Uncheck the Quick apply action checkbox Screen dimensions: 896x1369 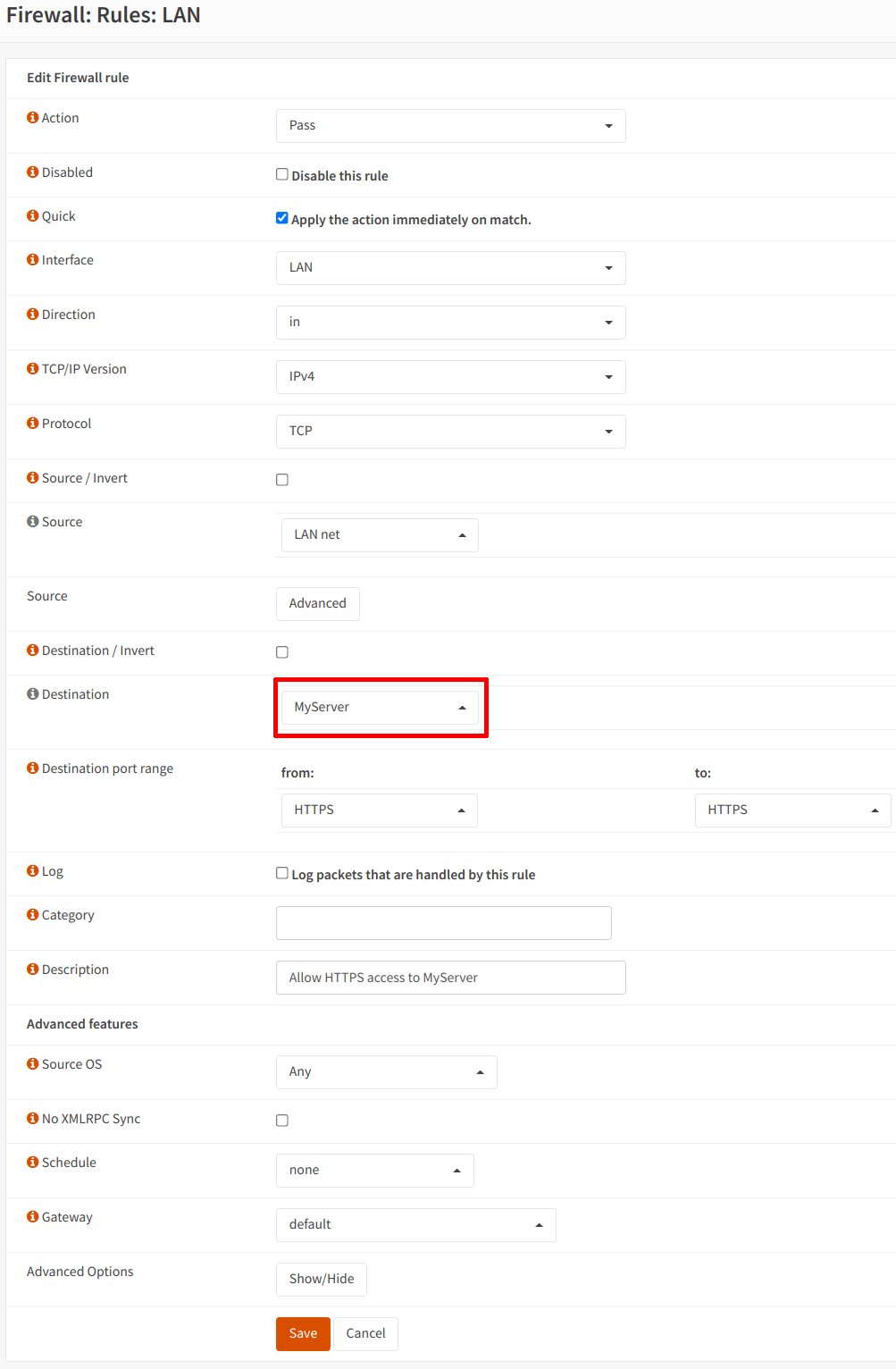(282, 218)
